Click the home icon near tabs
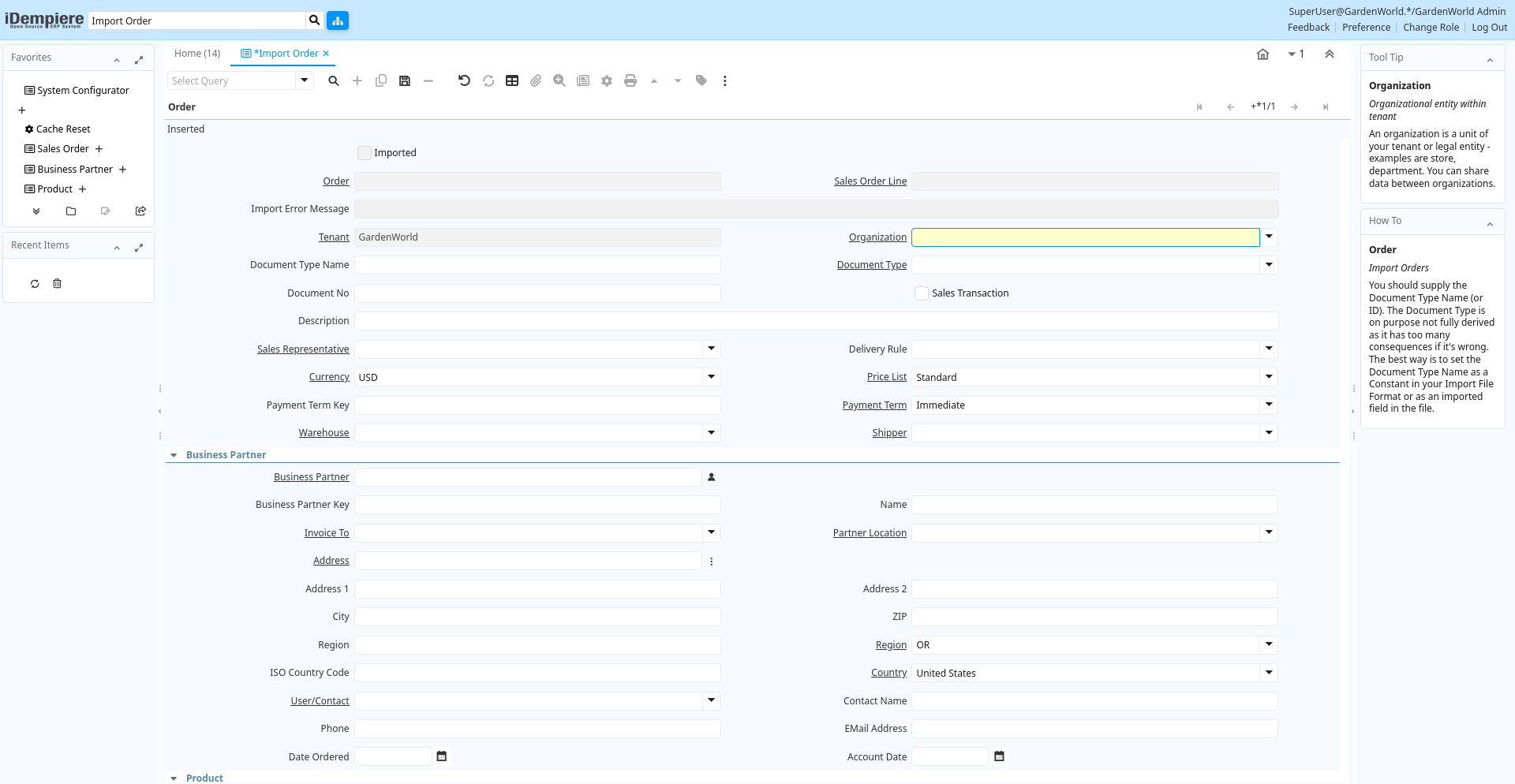Screen dimensions: 1515x784 1262,54
